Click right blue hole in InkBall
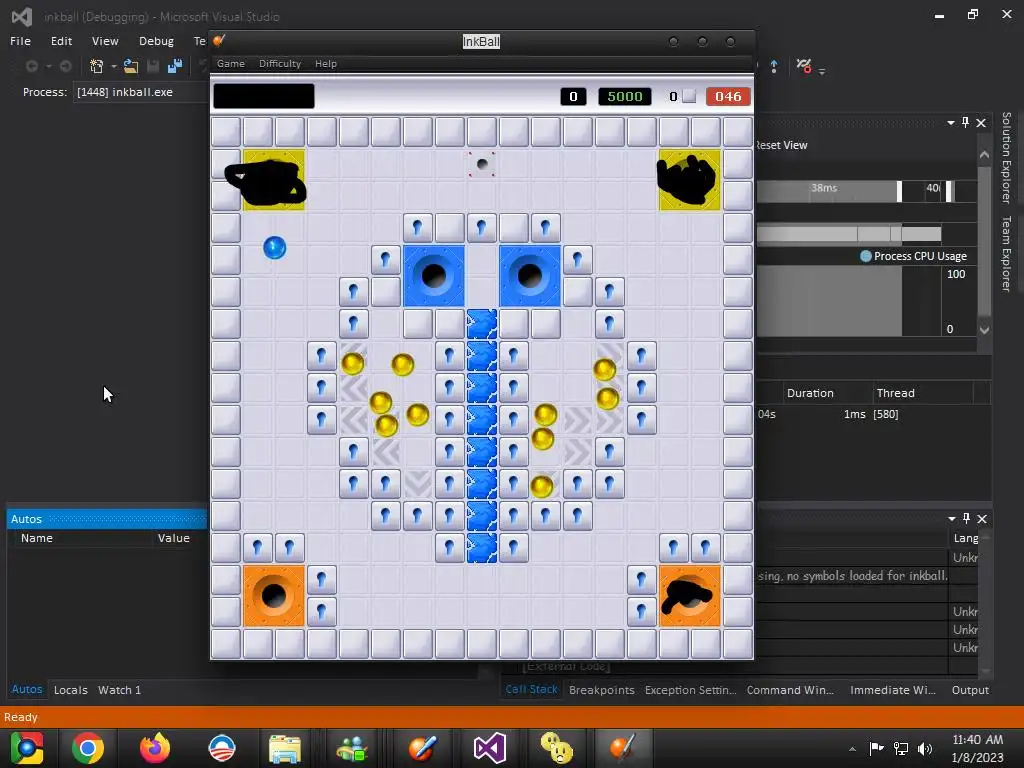Screen dimensions: 1024x768 [530, 276]
